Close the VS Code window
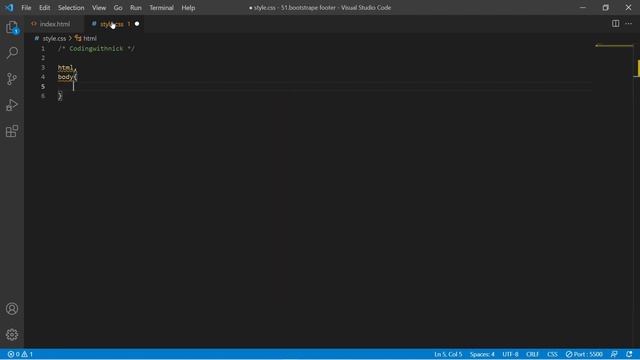The image size is (640, 360). pos(629,8)
